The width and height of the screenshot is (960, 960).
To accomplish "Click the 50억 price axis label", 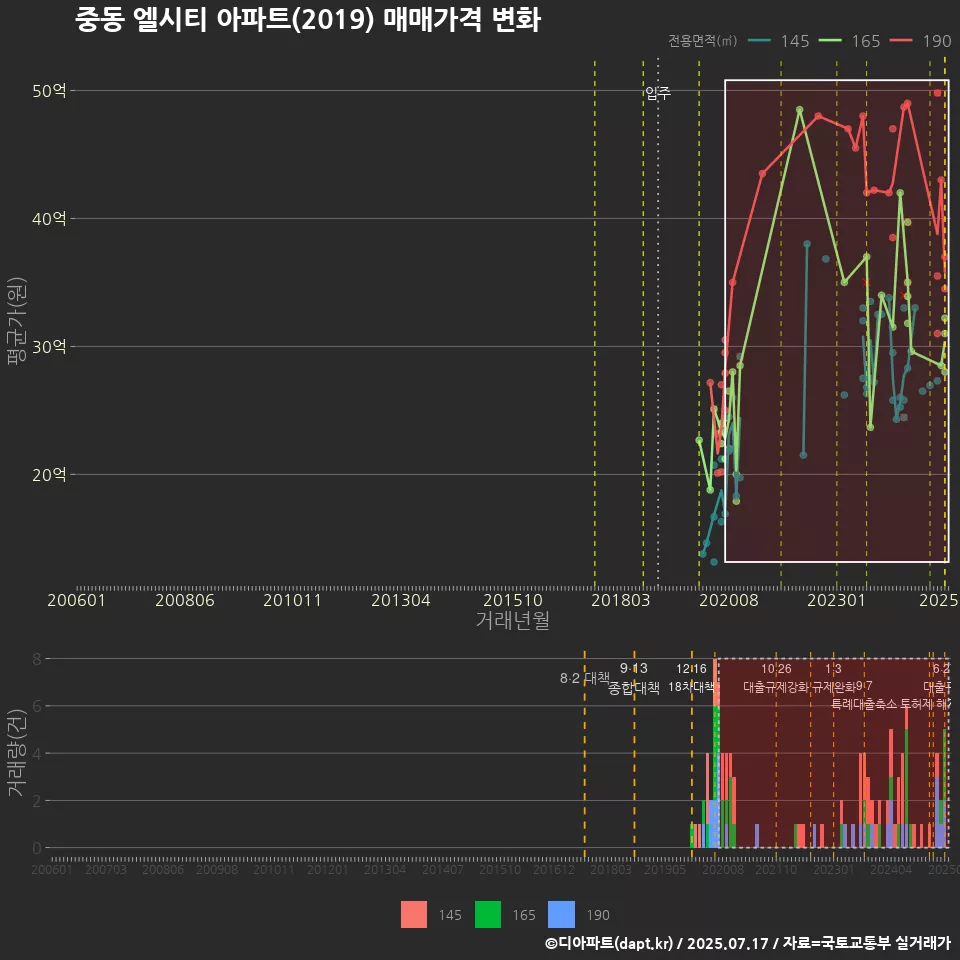I will click(49, 91).
